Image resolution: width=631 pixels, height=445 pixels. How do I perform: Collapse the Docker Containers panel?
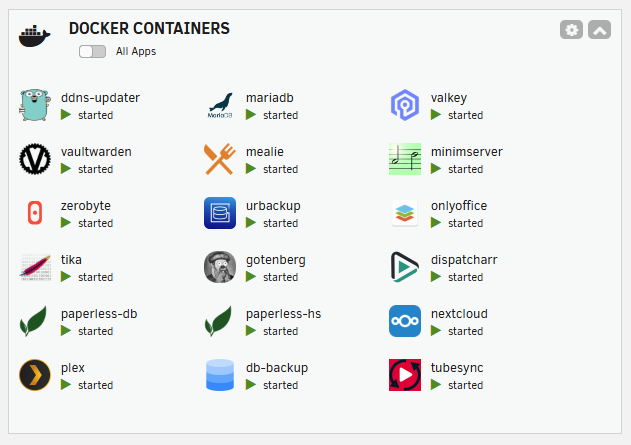click(600, 30)
